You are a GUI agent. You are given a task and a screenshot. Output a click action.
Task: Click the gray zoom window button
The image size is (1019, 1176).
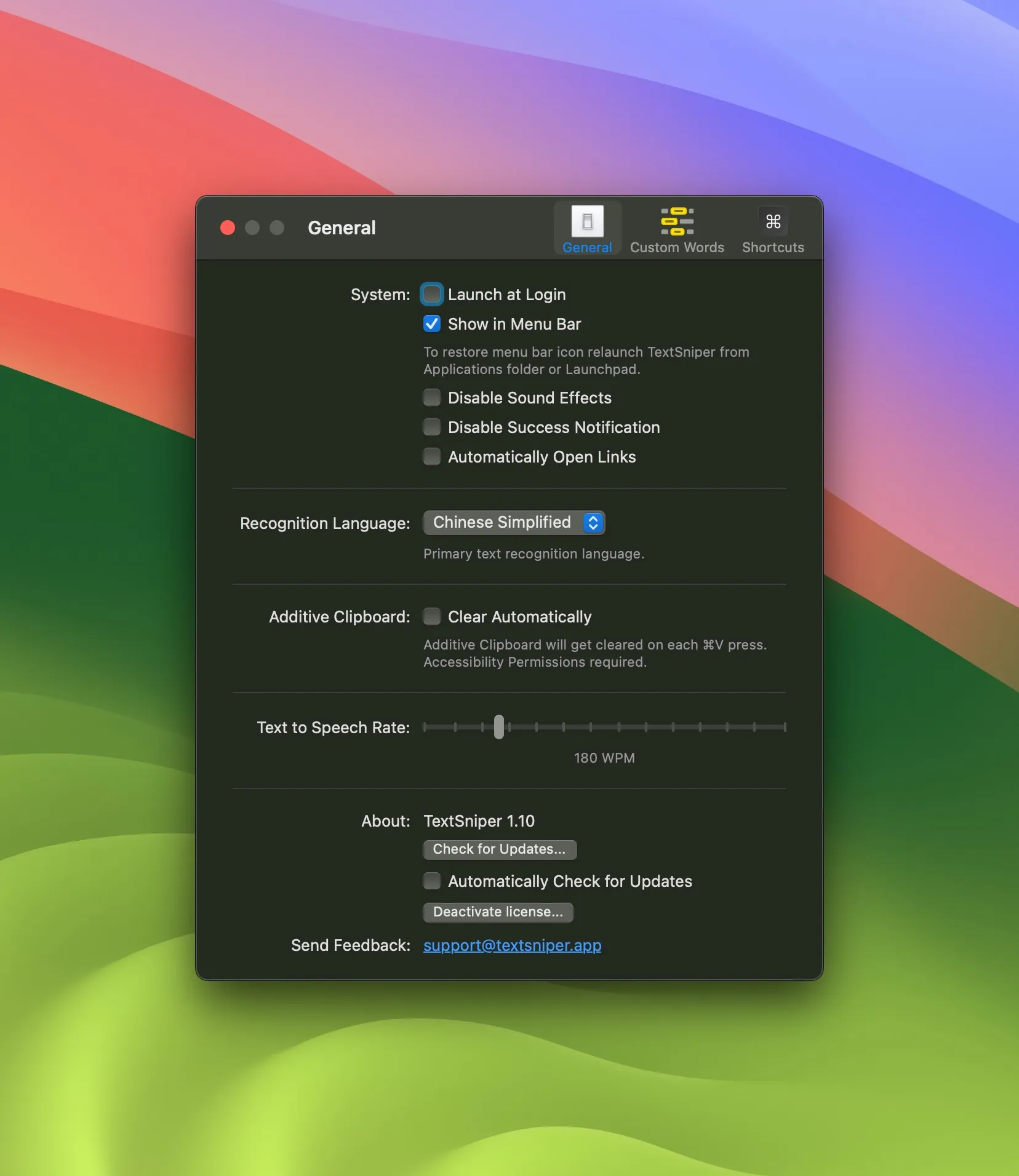[x=277, y=228]
